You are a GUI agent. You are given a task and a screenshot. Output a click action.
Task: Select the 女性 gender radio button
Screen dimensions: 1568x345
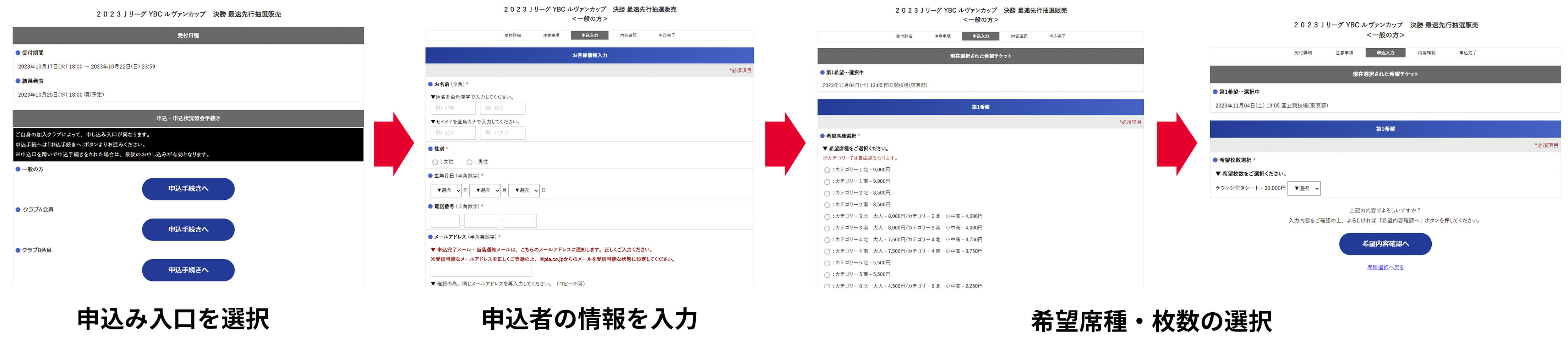(x=435, y=162)
